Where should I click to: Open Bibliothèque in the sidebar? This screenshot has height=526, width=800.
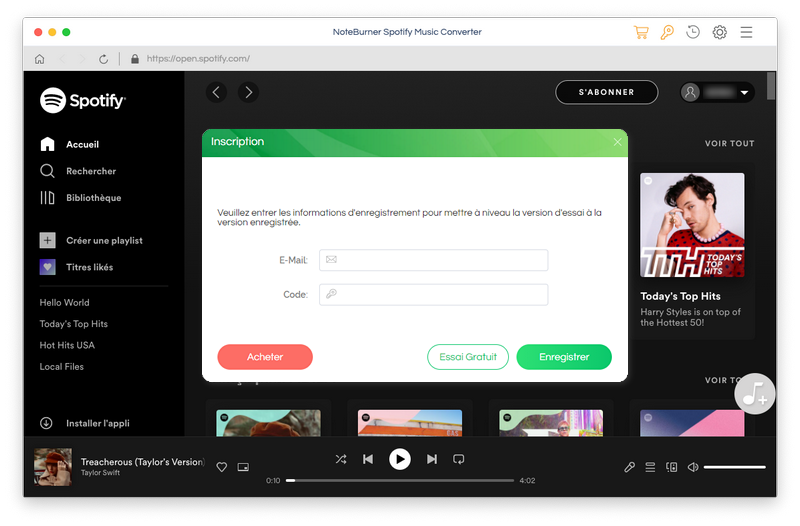tap(81, 197)
